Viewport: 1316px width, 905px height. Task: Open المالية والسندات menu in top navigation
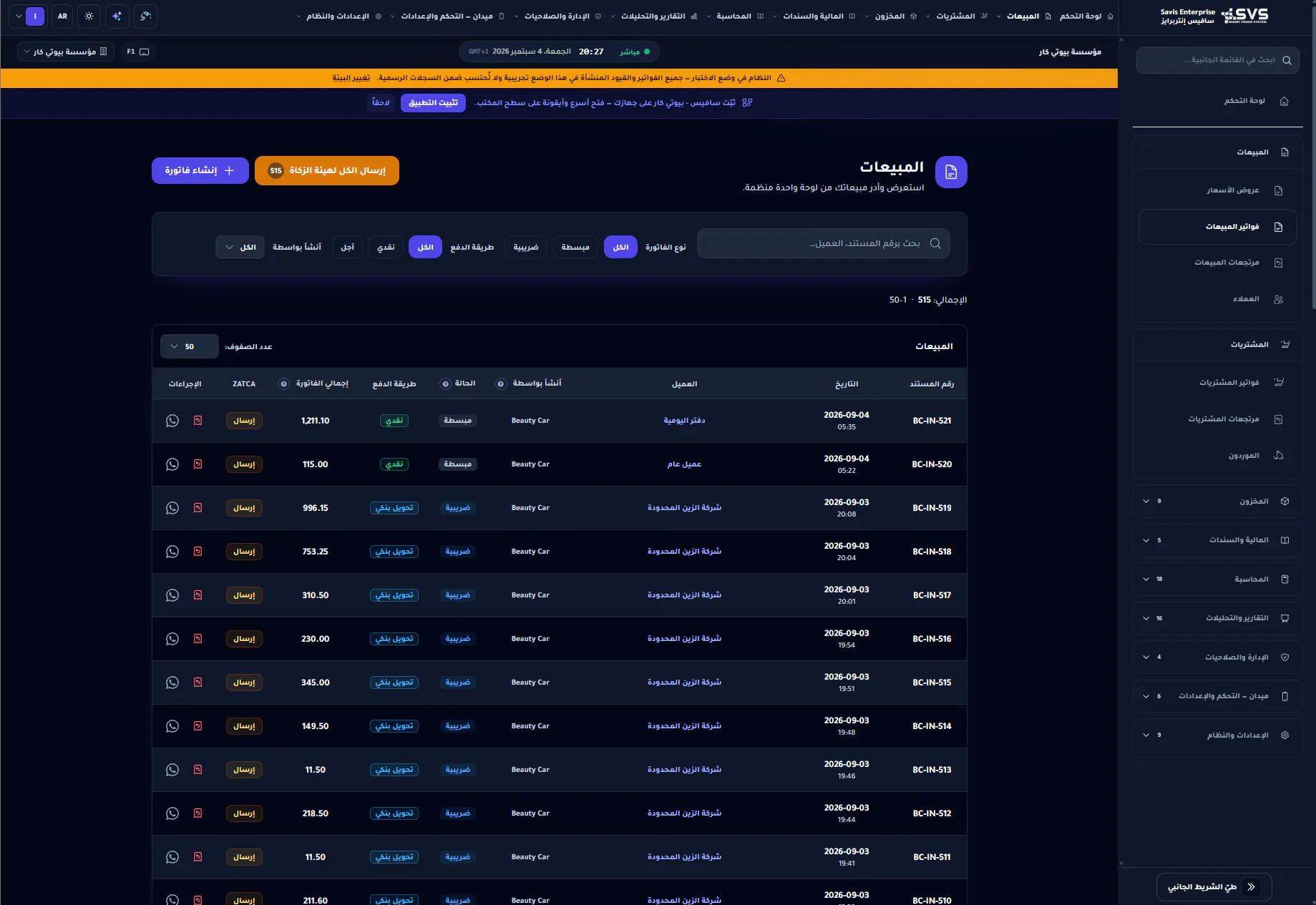point(814,16)
